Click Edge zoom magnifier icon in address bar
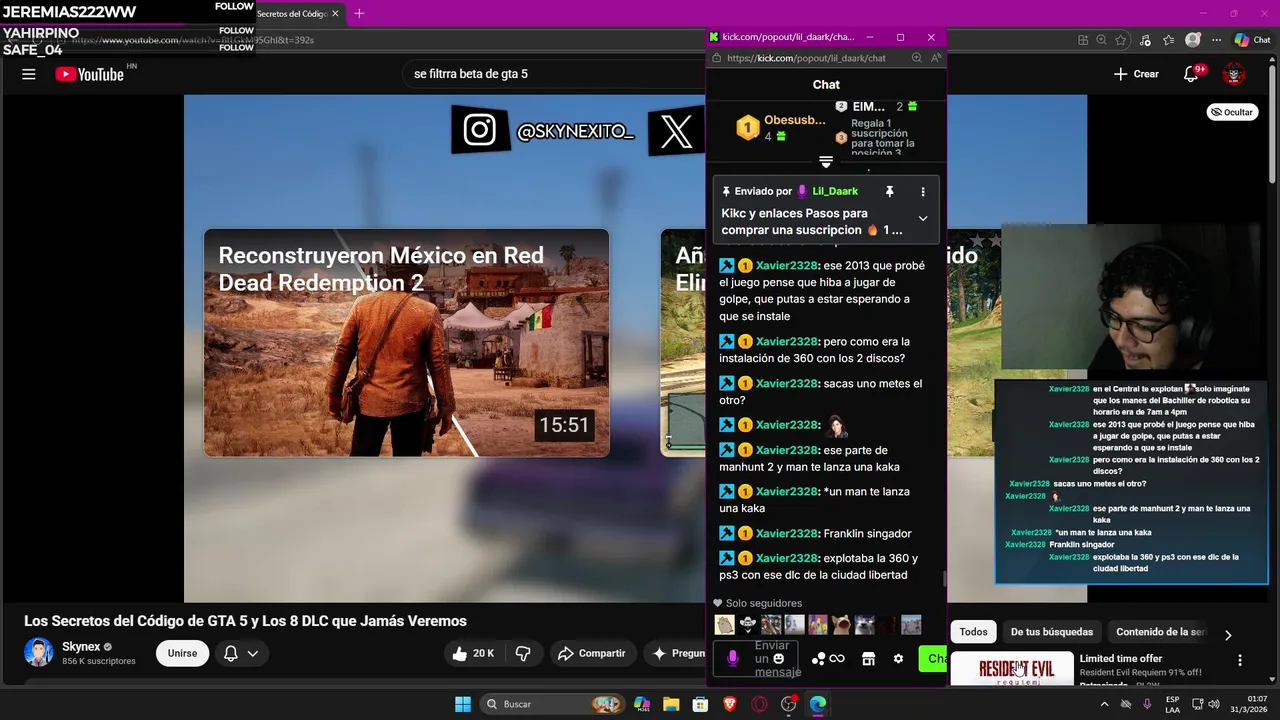 1101,40
